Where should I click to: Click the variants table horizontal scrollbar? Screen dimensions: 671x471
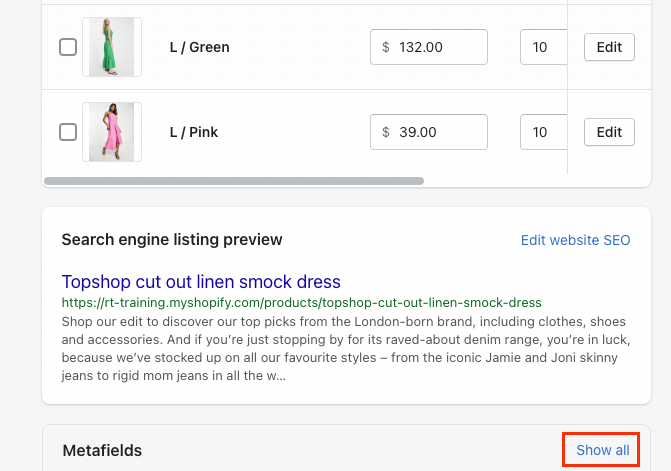[x=234, y=181]
